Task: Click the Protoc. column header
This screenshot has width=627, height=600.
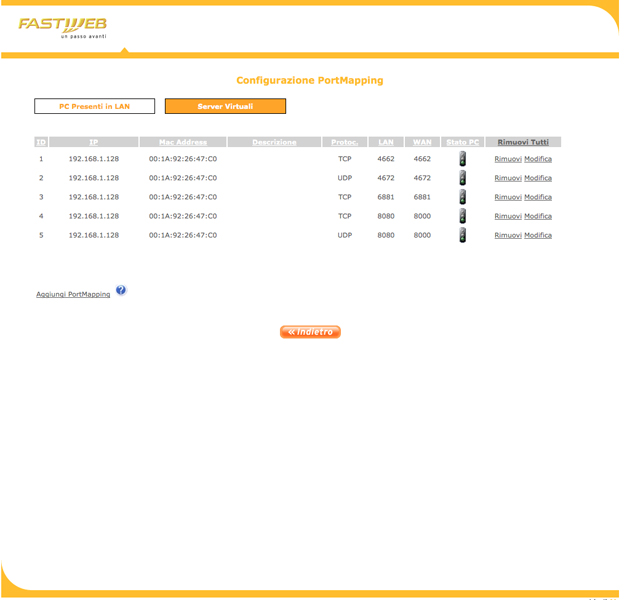Action: pyautogui.click(x=344, y=142)
